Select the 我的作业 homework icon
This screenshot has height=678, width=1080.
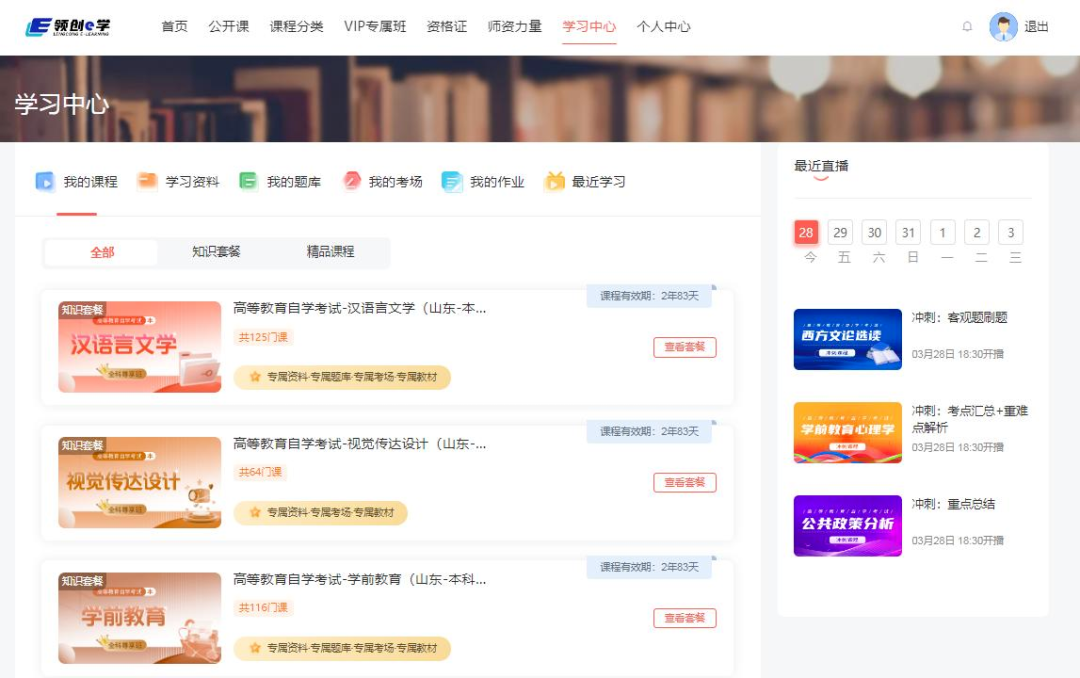click(x=452, y=181)
